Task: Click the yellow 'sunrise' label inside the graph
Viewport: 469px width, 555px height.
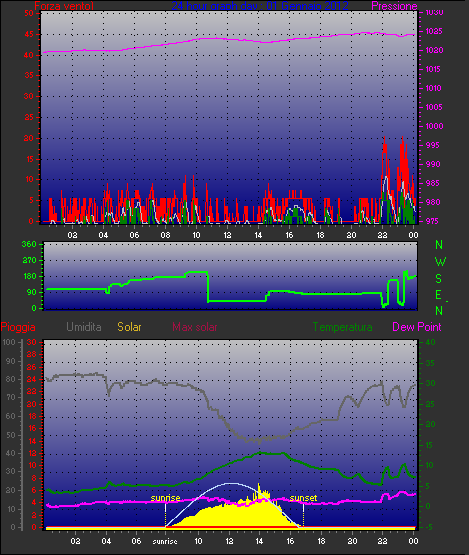Action: click(165, 498)
